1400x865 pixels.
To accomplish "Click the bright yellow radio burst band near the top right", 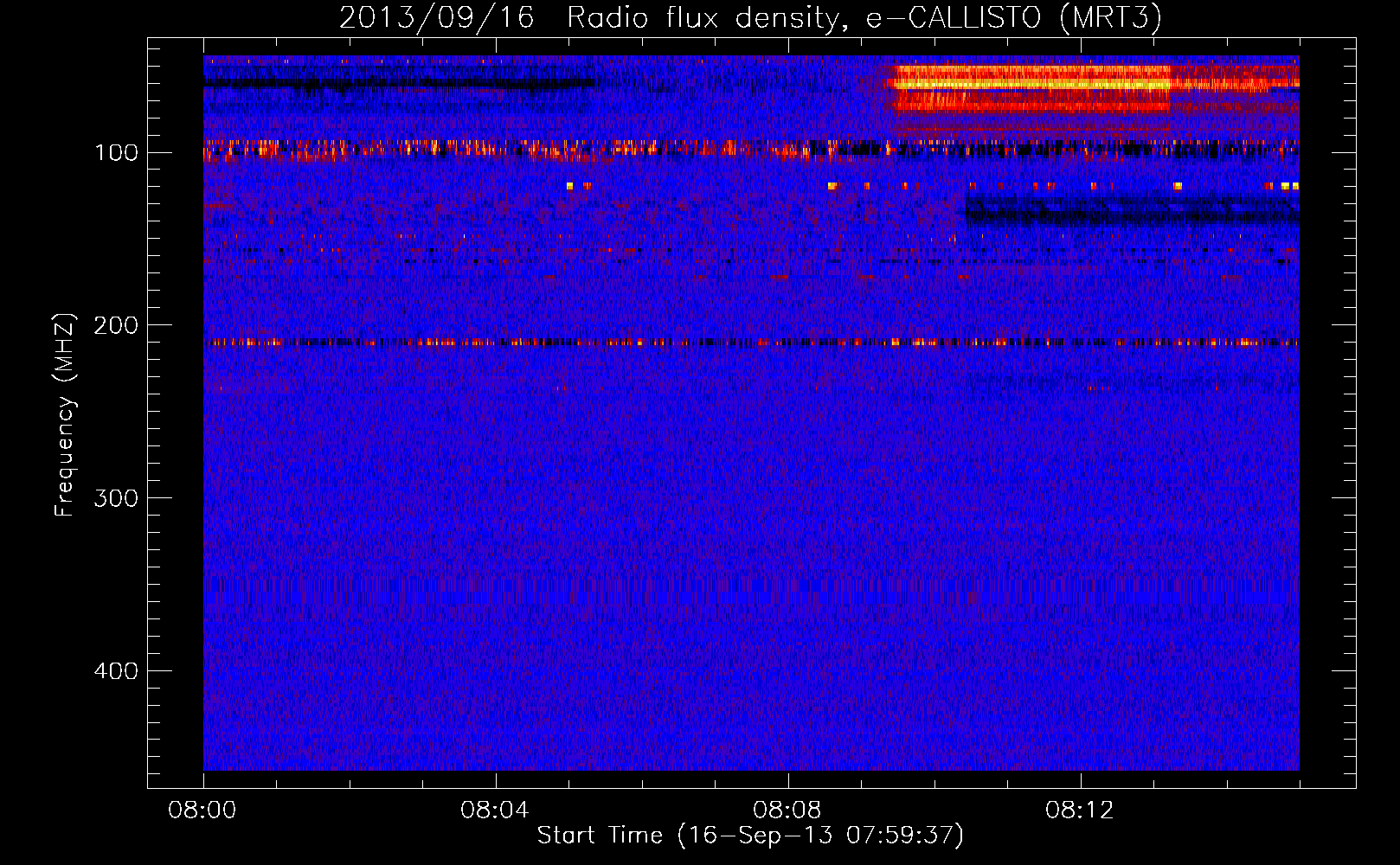I will (x=1032, y=84).
